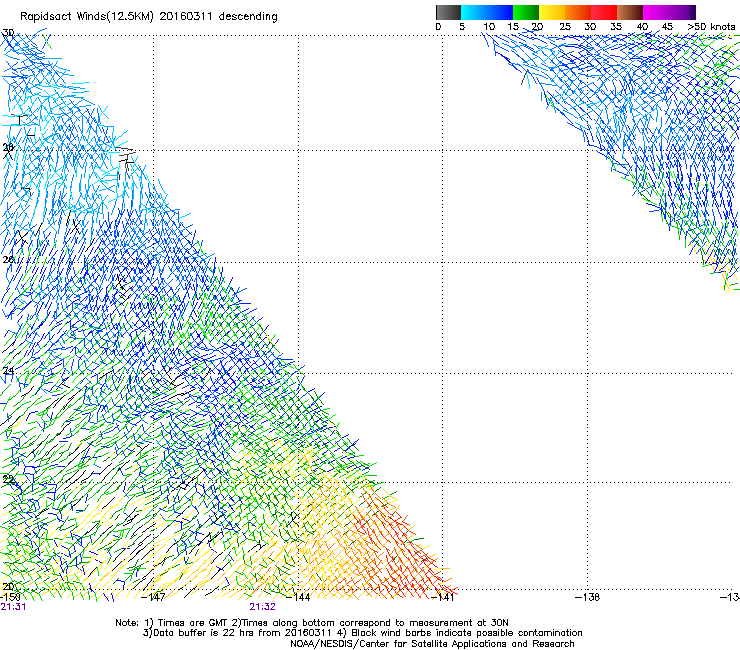Click the '-150' longitude axis label
Screen dimensions: 740x650
10,597
